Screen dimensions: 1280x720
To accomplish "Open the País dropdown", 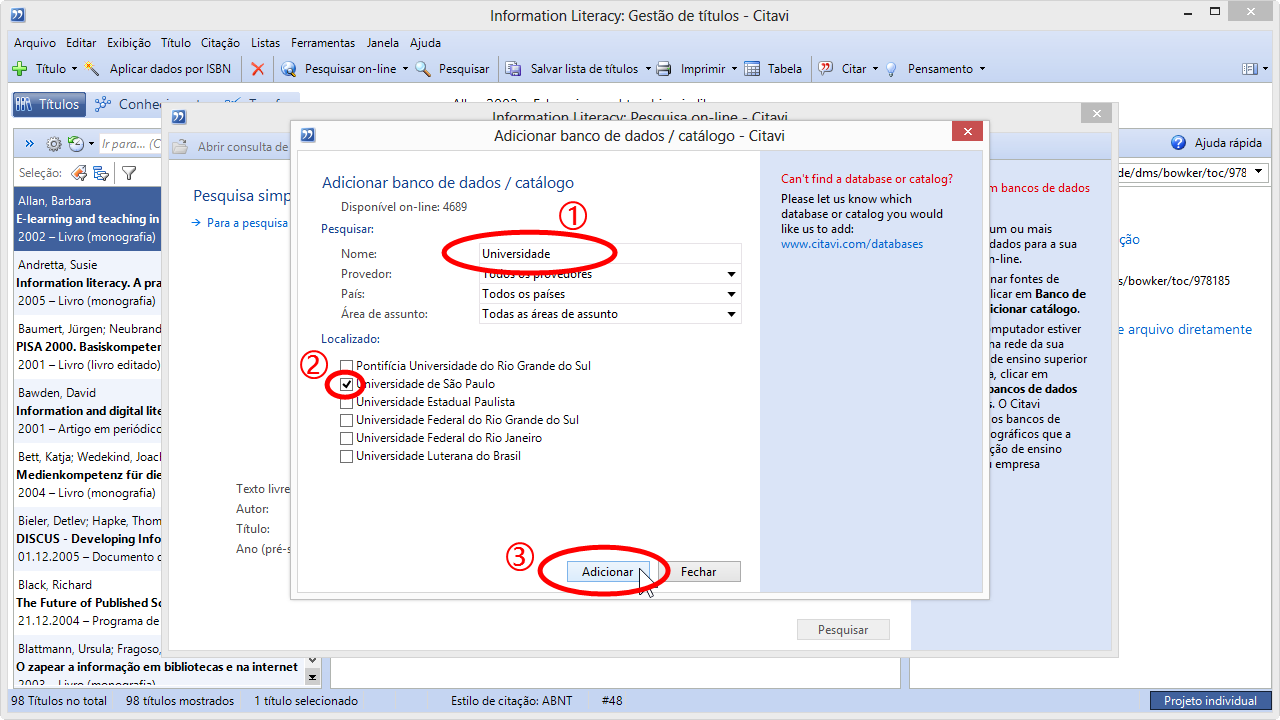I will click(x=732, y=294).
